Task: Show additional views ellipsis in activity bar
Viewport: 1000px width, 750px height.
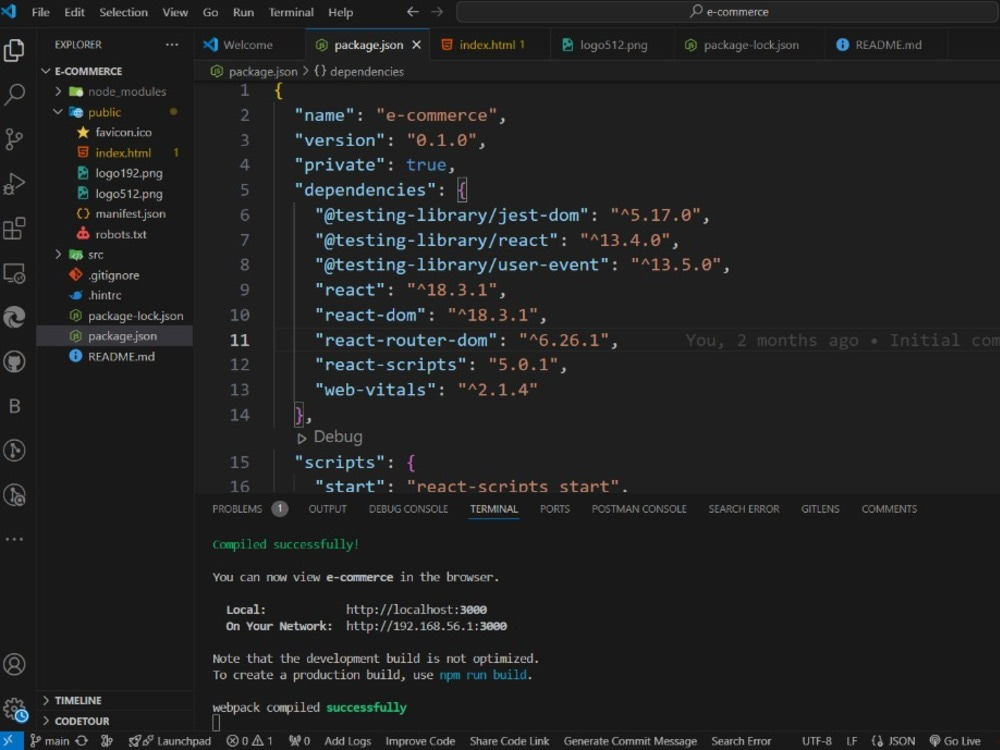Action: point(14,540)
